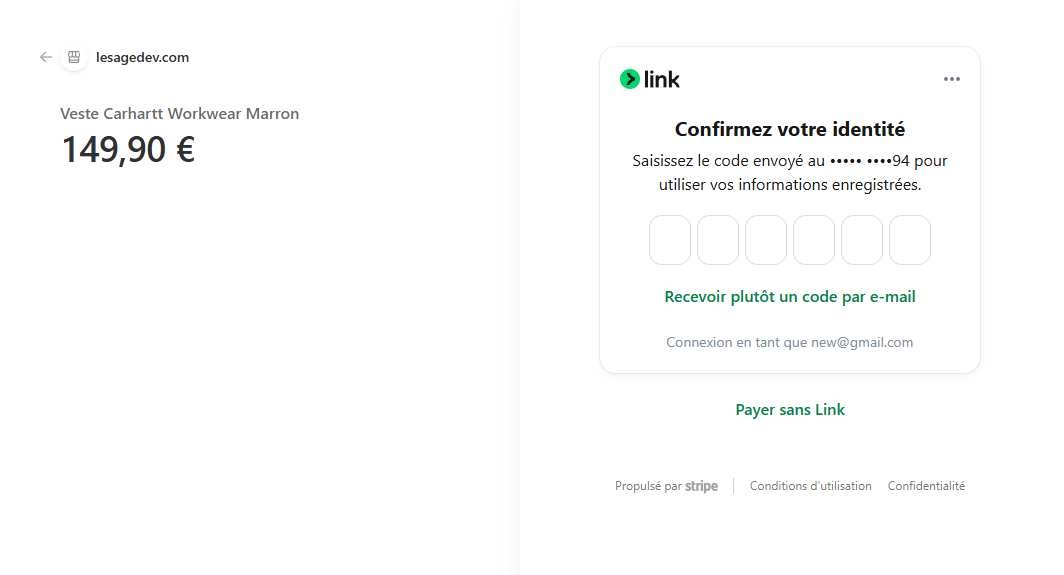Open the 'Confidentialité' link
The image size is (1064, 575).
point(926,486)
